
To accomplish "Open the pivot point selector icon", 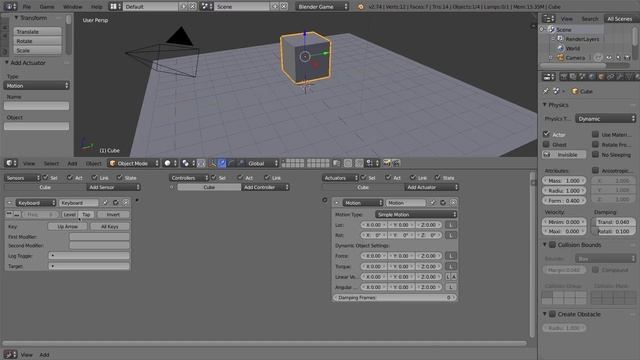I will 188,163.
